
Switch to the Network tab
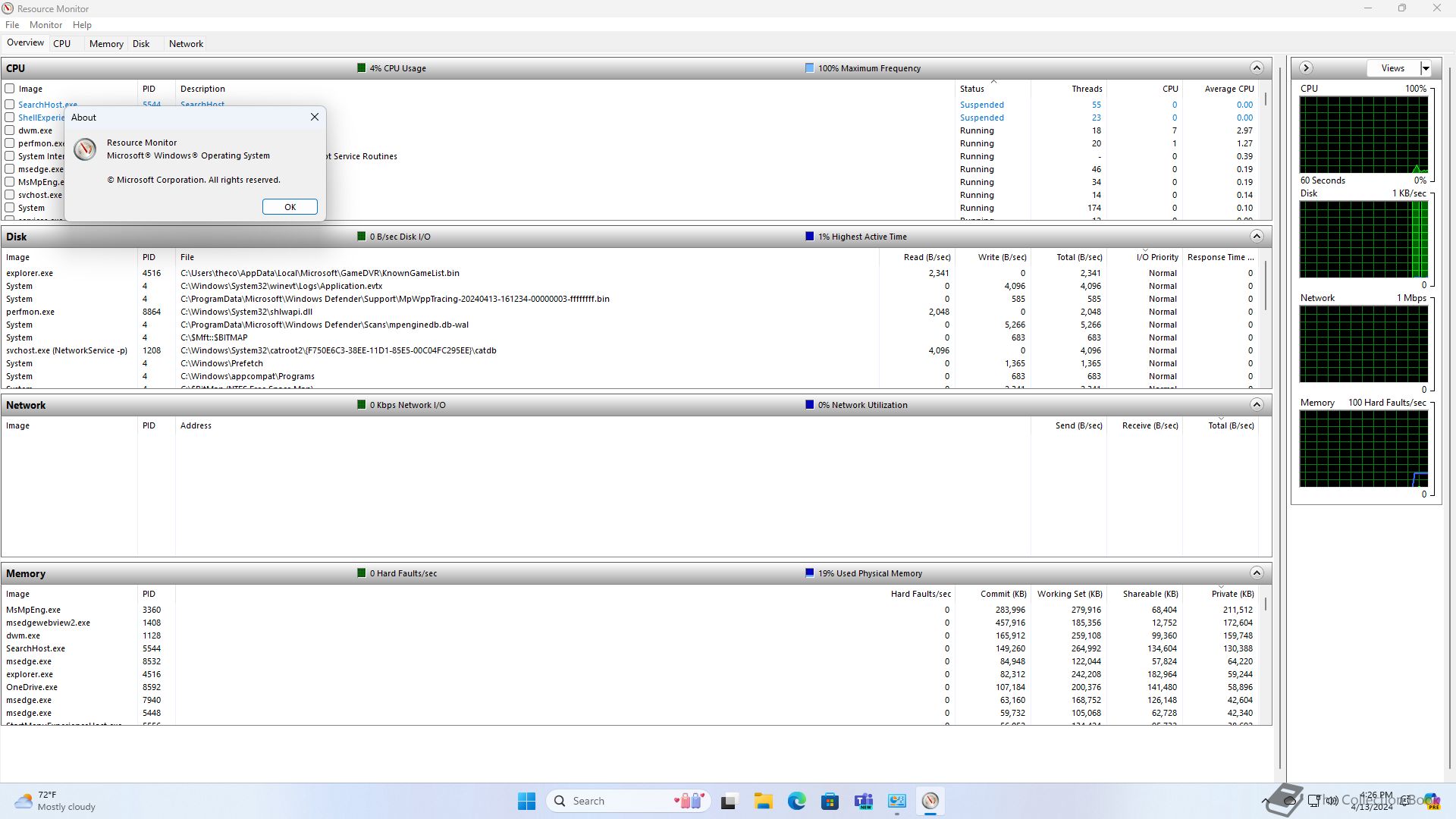[186, 44]
